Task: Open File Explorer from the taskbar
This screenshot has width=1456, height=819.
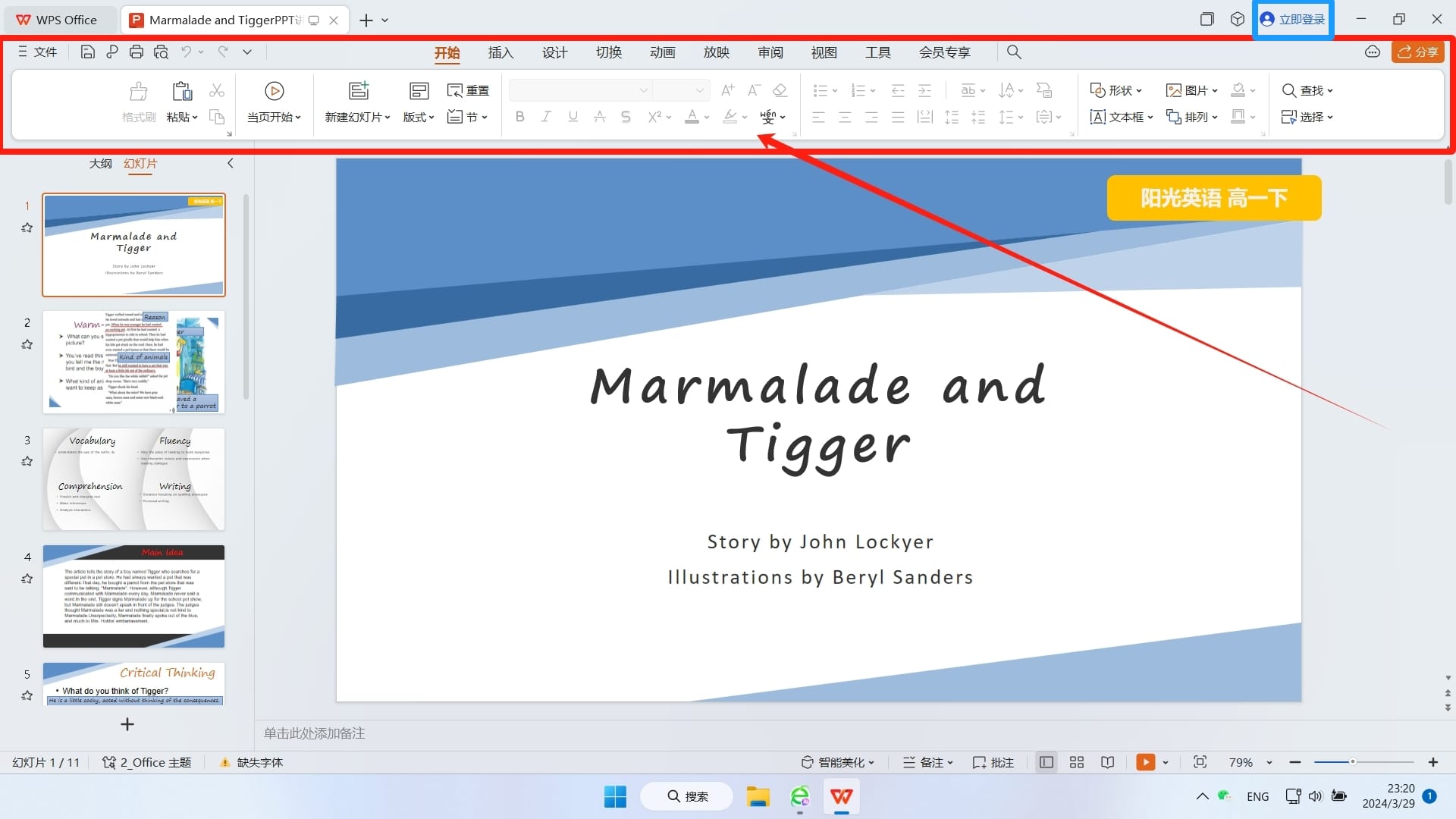Action: pos(758,796)
